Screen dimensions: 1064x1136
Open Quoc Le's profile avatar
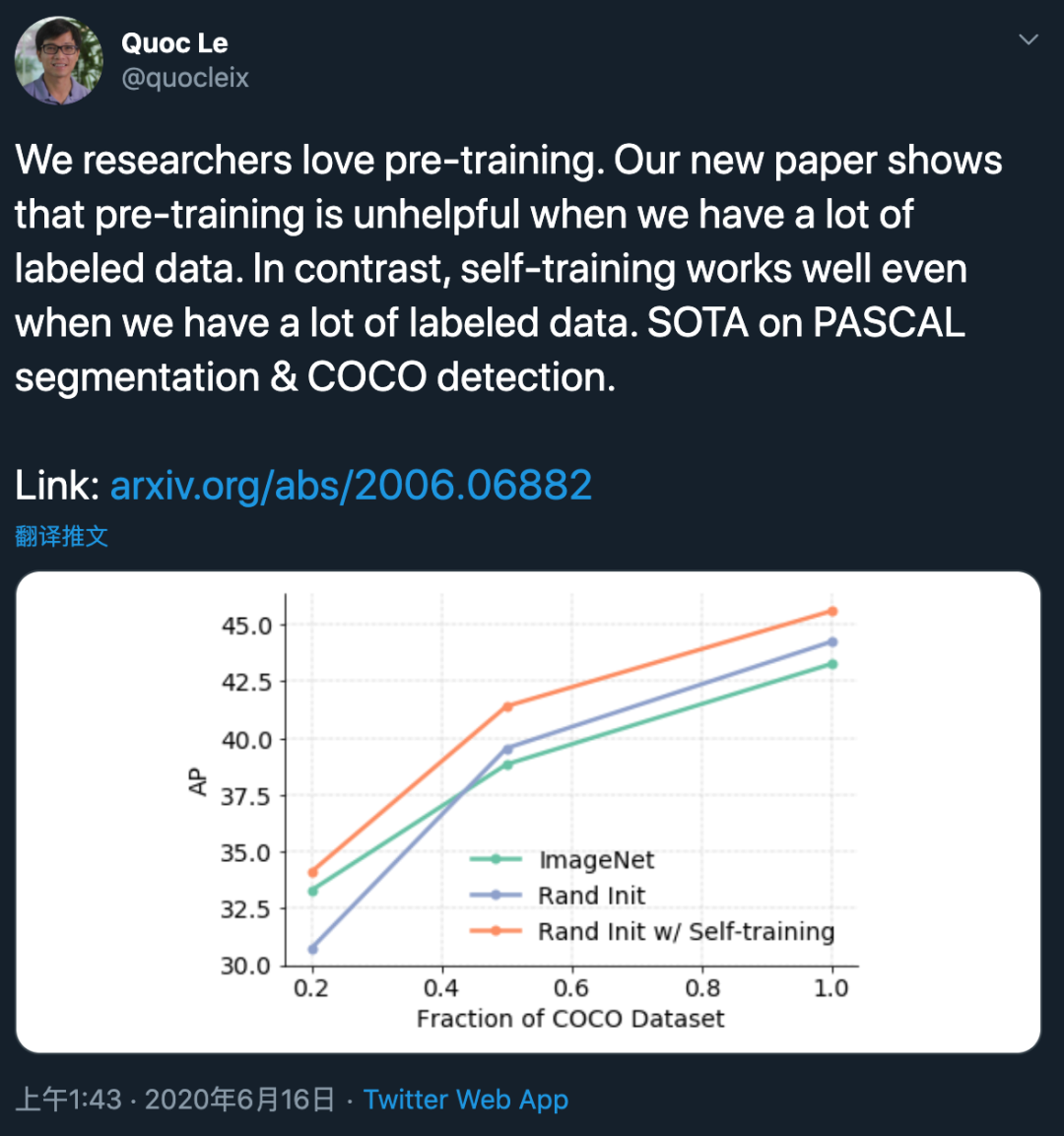tap(59, 60)
